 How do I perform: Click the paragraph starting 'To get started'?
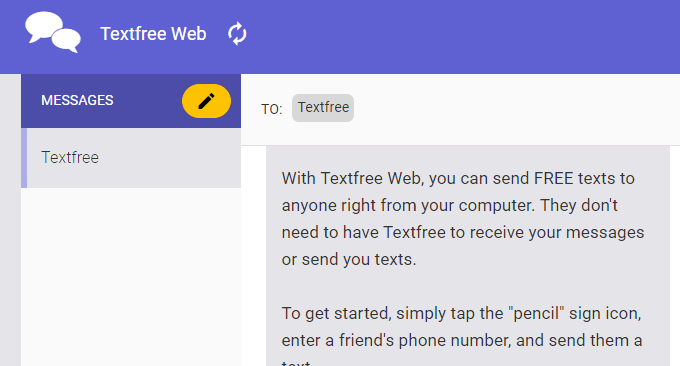coord(462,336)
